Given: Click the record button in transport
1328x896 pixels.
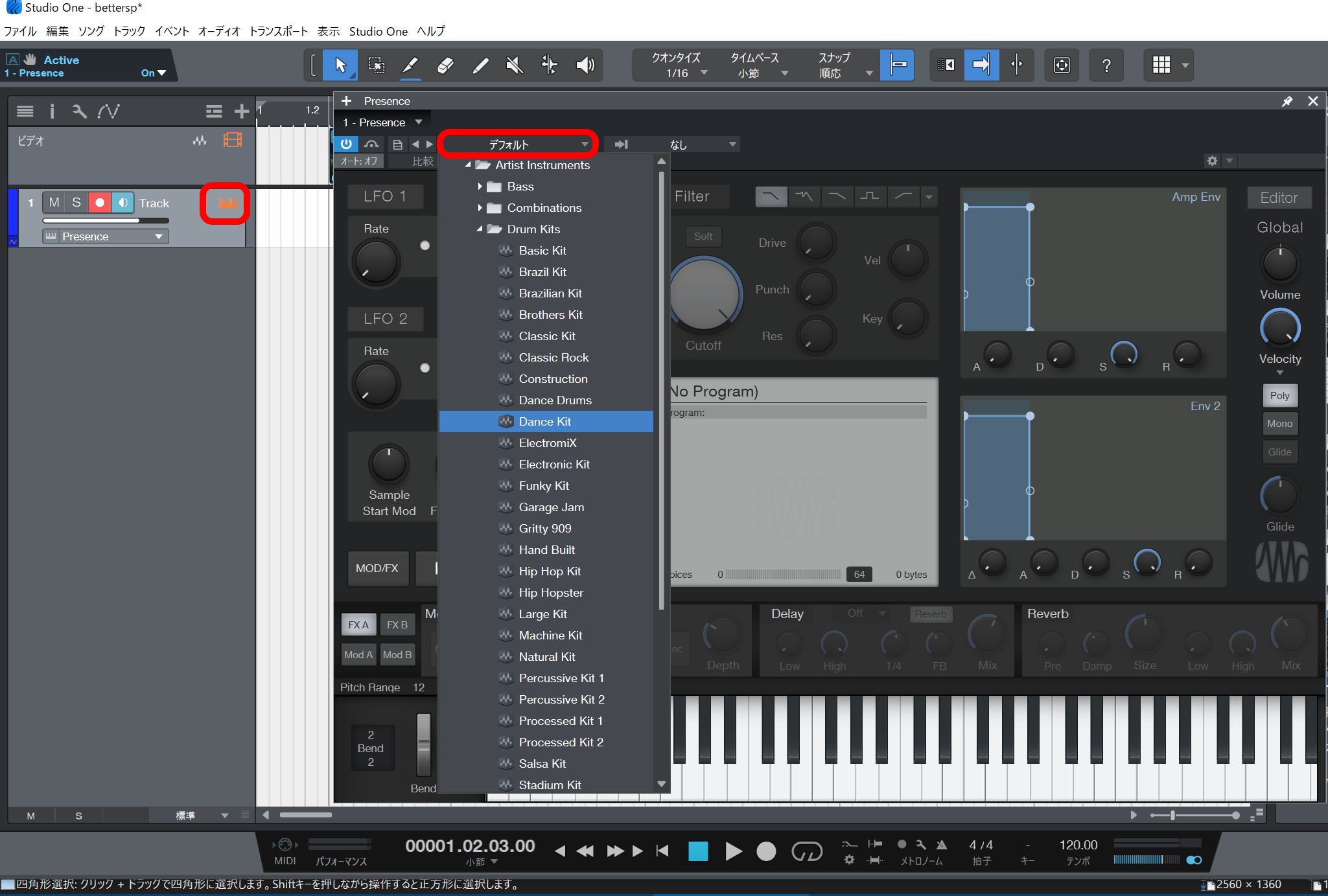Looking at the screenshot, I should [766, 851].
